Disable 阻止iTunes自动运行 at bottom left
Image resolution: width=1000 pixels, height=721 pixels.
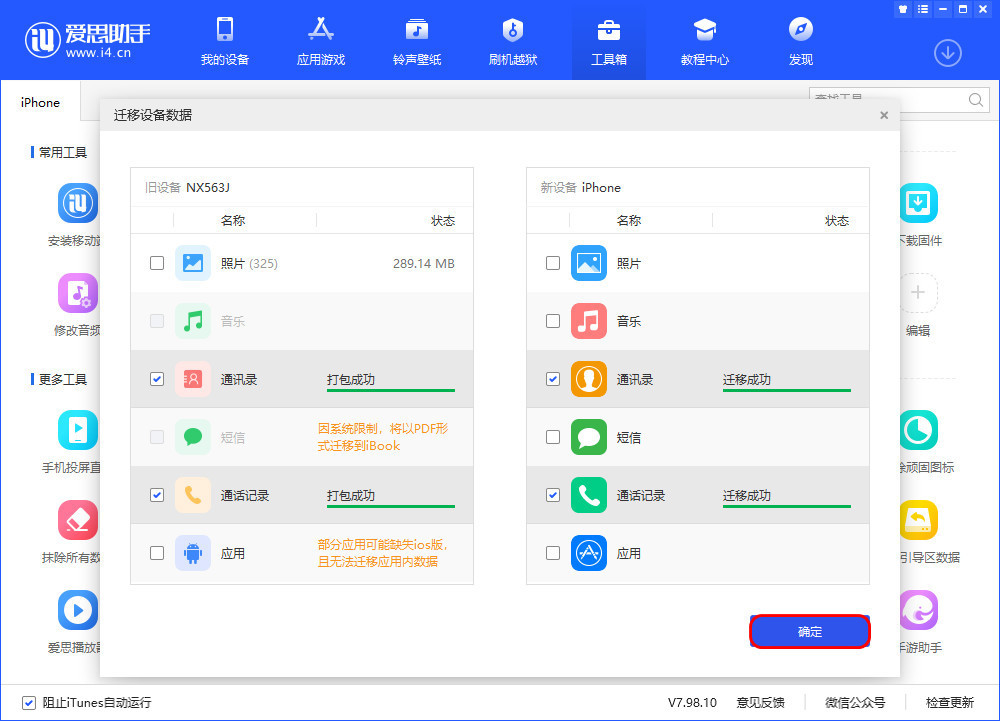[x=28, y=703]
